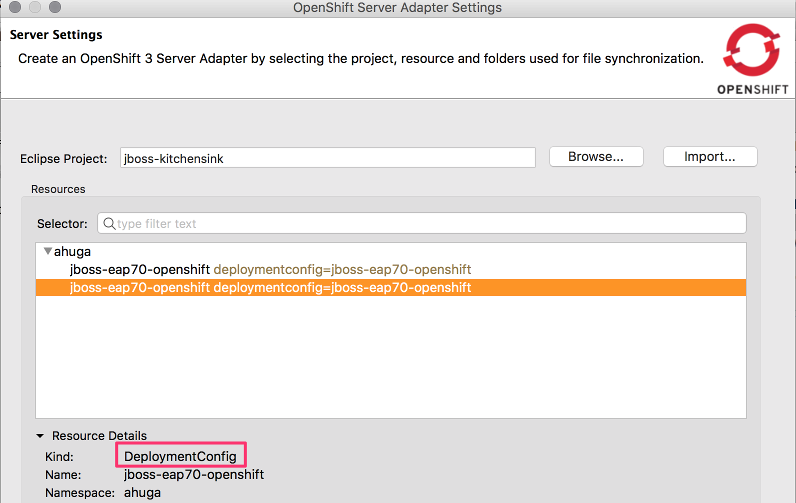Click the DeploymentConfig Kind value
796x503 pixels.
point(180,456)
